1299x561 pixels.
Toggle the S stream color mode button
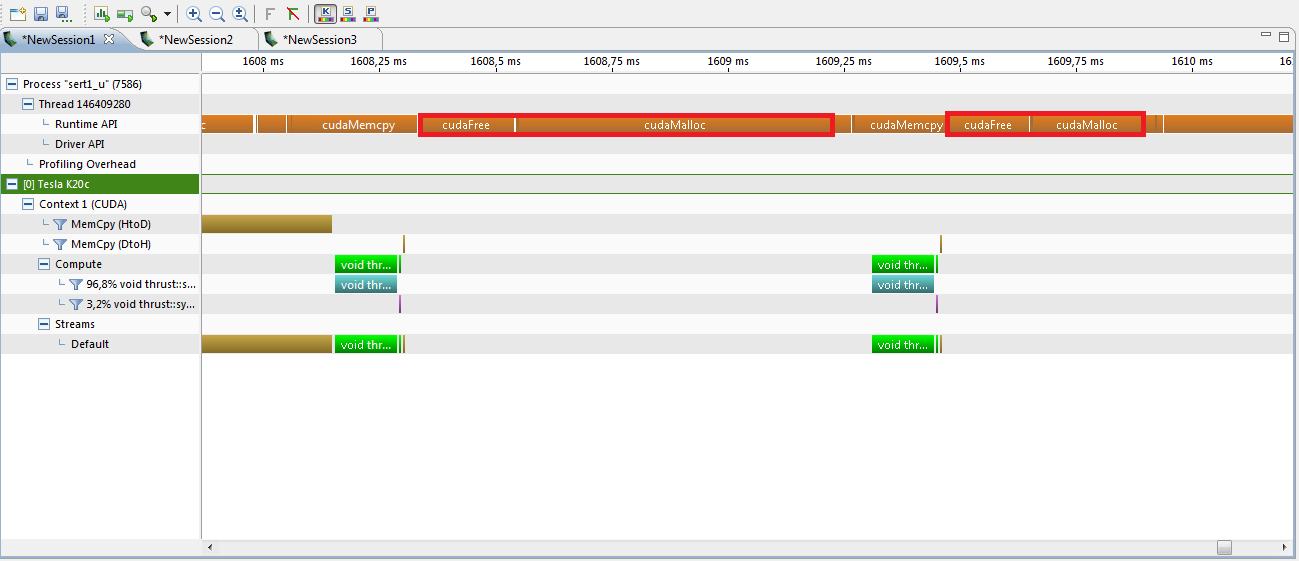coord(348,14)
